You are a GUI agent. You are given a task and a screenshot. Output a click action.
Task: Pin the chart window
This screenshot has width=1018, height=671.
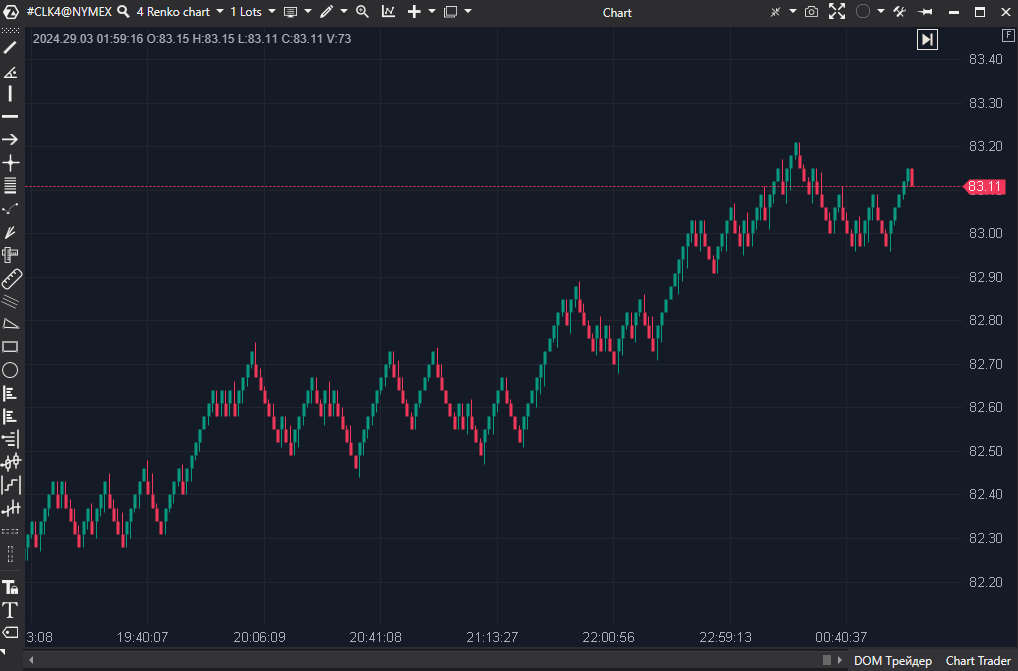click(926, 12)
